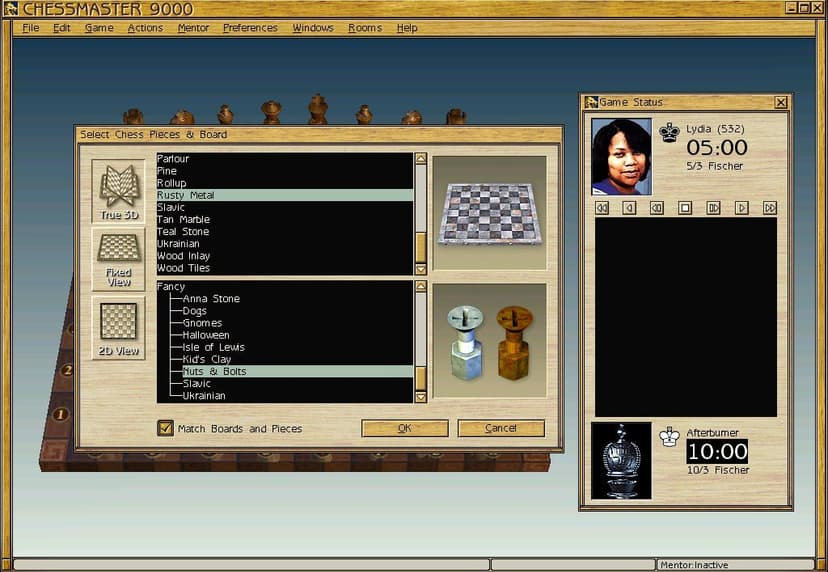Open the Mentor menu
The width and height of the screenshot is (828, 572).
tap(193, 28)
